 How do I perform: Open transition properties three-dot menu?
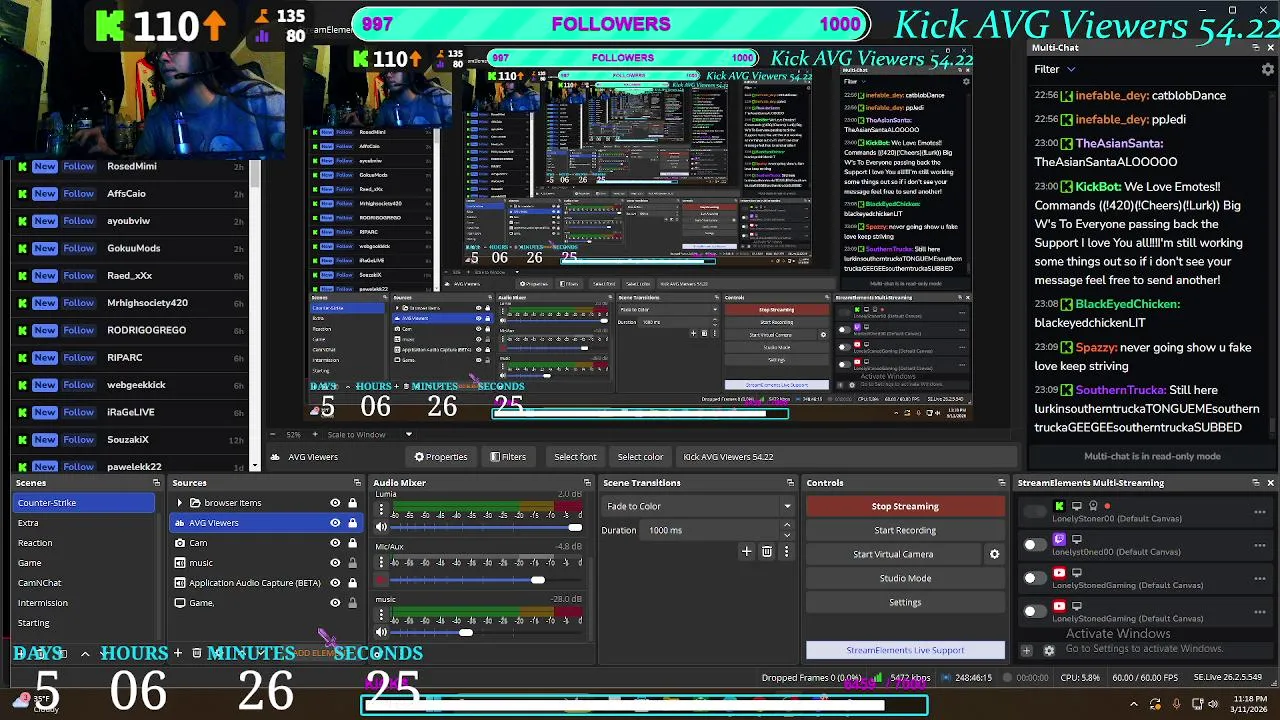[786, 551]
